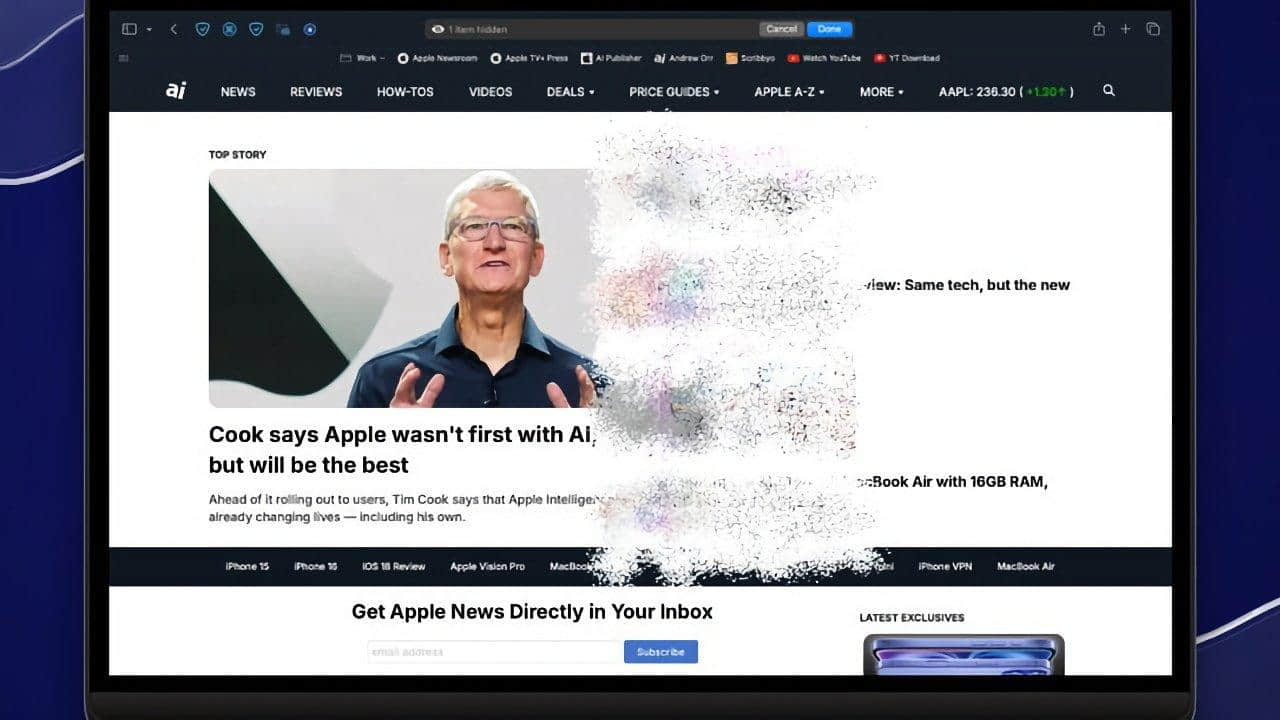Expand the MORE dropdown menu
This screenshot has width=1280, height=720.
(x=881, y=92)
